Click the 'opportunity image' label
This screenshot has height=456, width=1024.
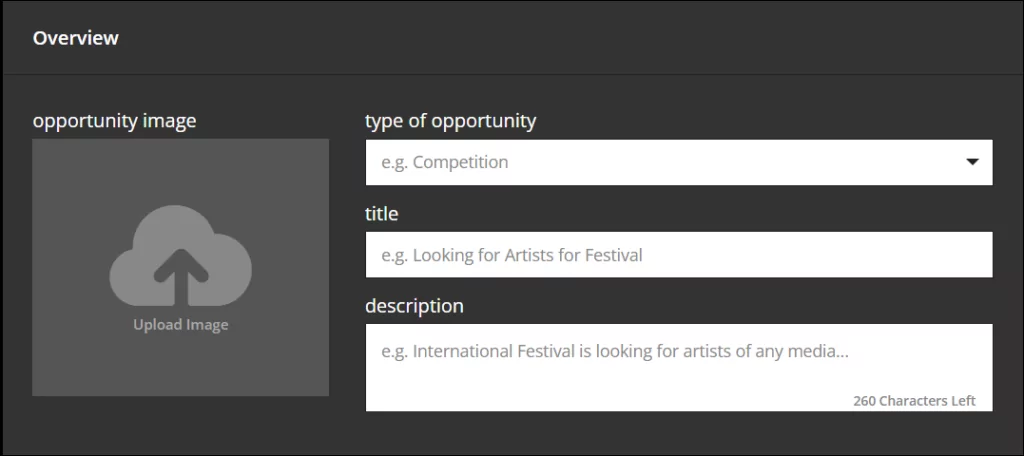click(114, 121)
